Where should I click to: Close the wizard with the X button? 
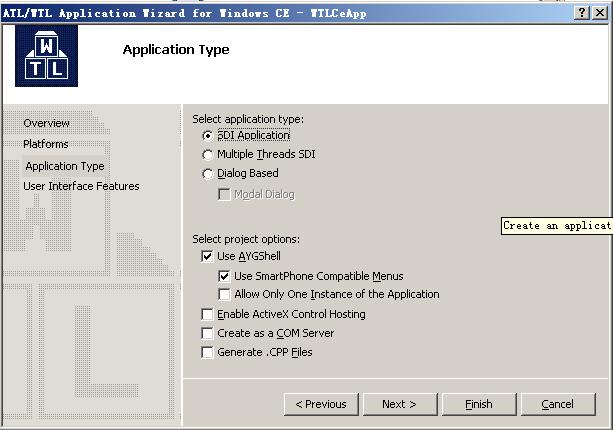[x=600, y=13]
